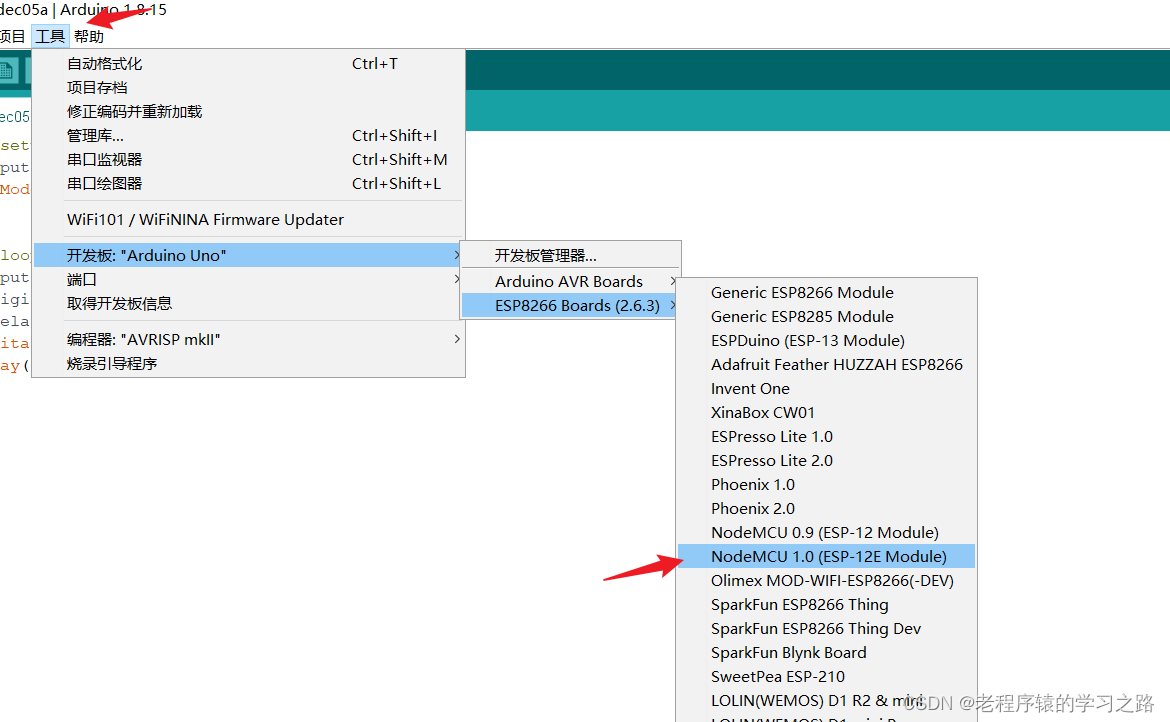Viewport: 1170px width, 722px height.
Task: Expand 开发板: "Arduino Uno" submenu
Action: (x=249, y=255)
